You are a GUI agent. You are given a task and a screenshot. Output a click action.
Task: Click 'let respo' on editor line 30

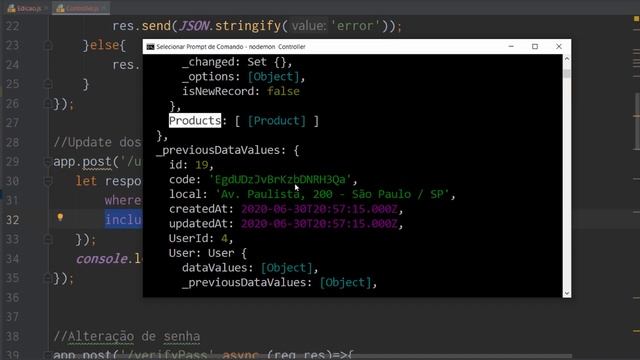point(109,181)
